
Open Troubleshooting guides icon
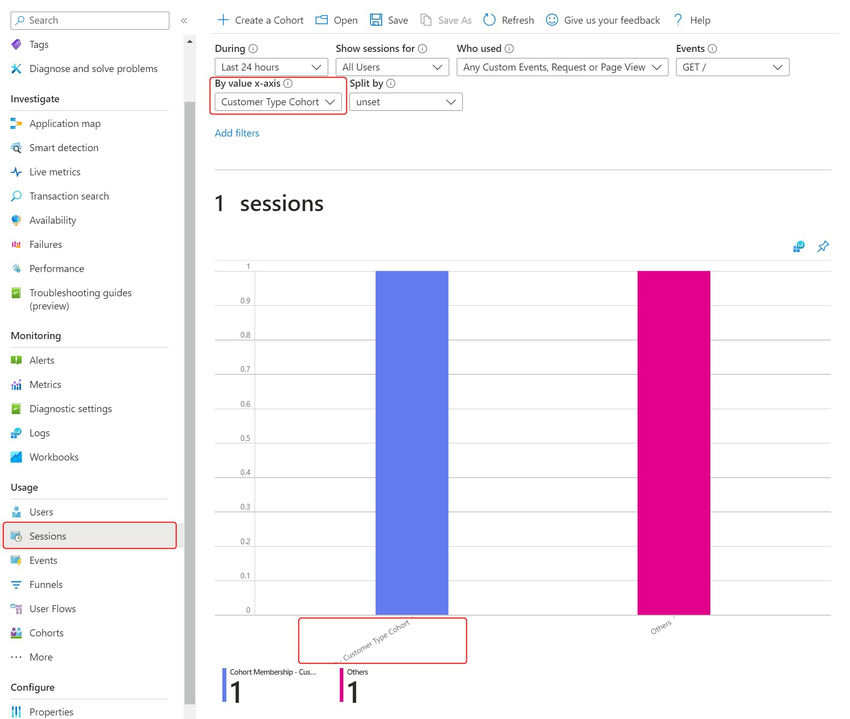[16, 293]
